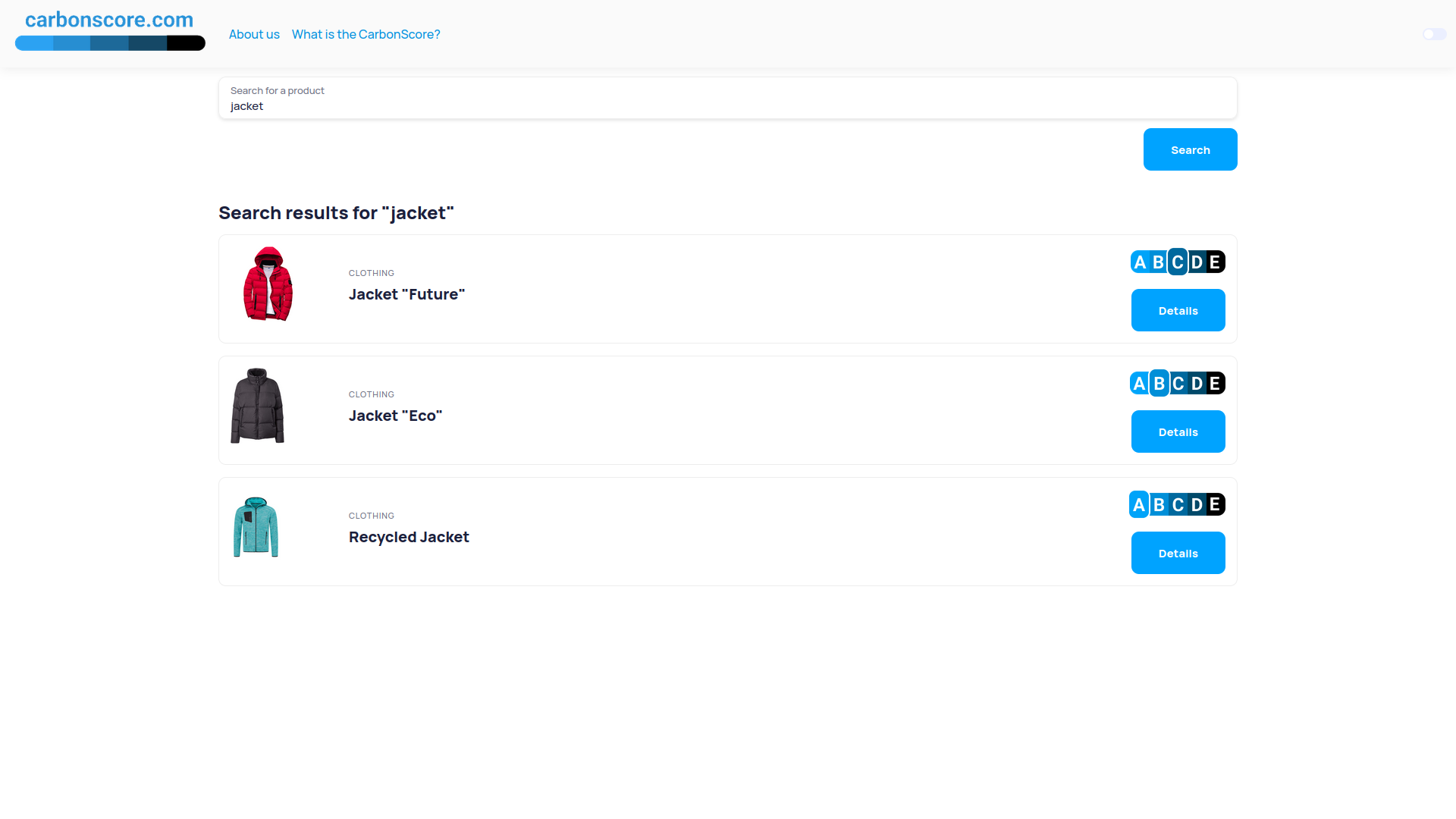The width and height of the screenshot is (1456, 819).
Task: Open Details for Recycled Jacket
Action: (x=1178, y=553)
